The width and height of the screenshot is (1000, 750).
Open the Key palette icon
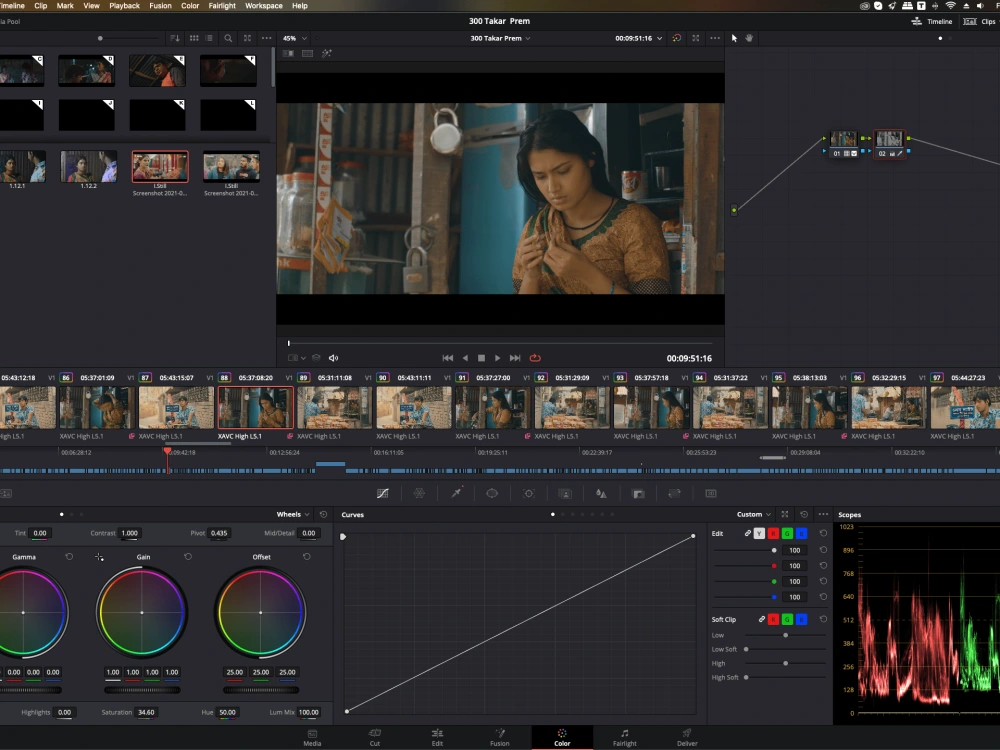pyautogui.click(x=638, y=494)
